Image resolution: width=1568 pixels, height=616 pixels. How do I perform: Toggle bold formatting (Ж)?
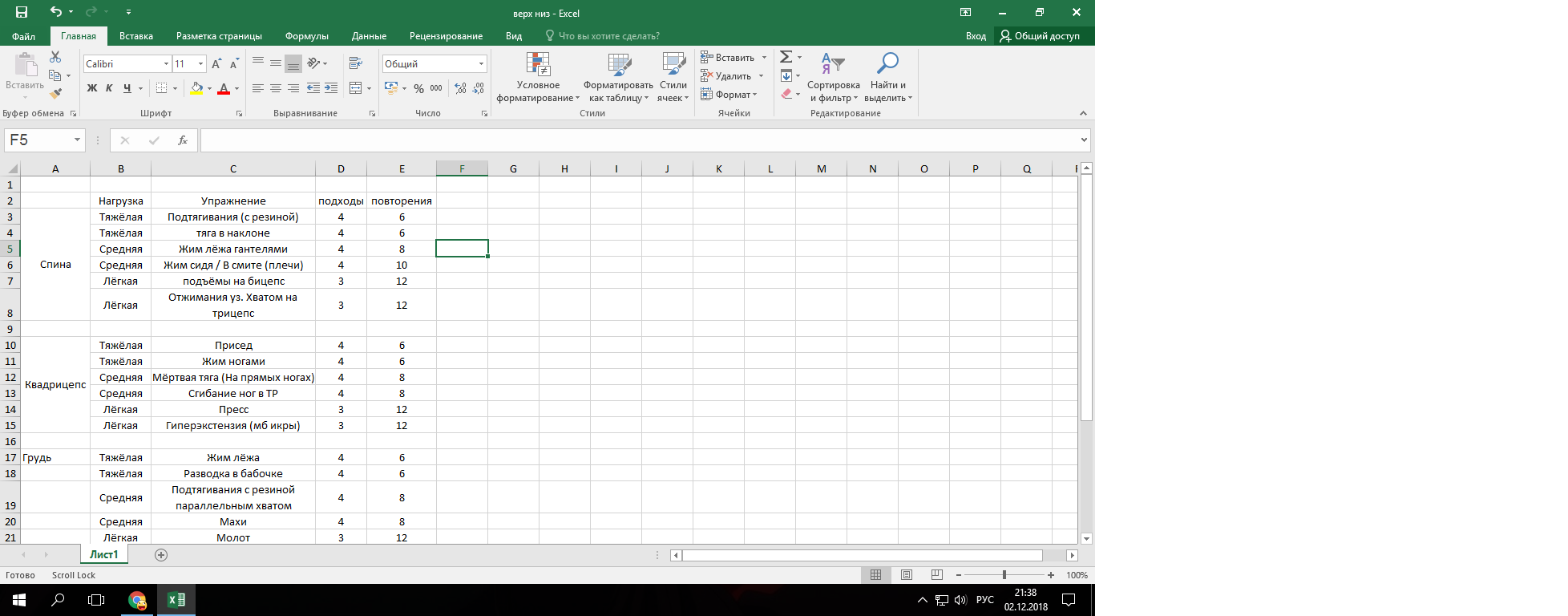point(92,88)
